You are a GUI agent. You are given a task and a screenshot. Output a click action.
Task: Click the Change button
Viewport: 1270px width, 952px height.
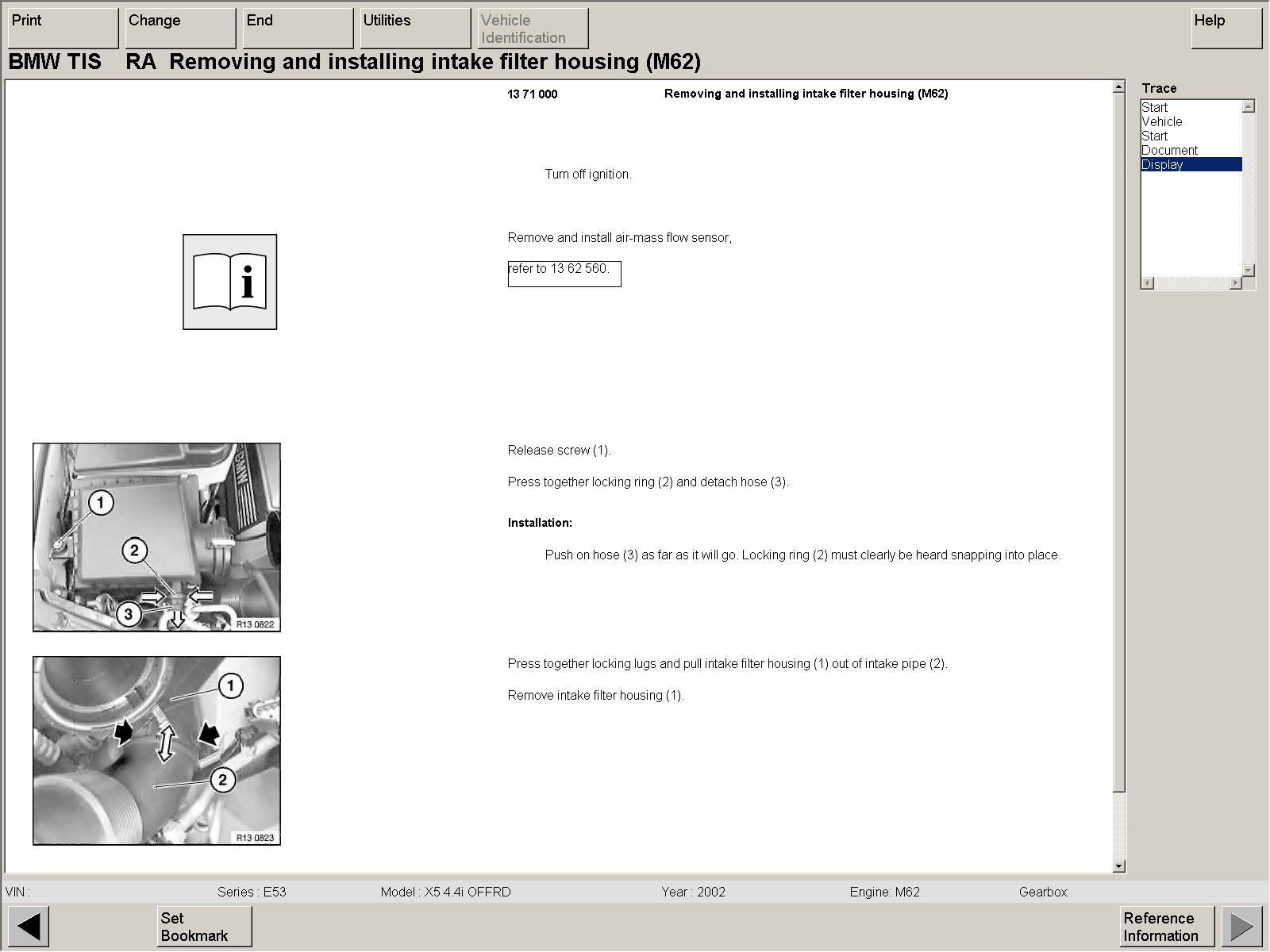coord(180,28)
